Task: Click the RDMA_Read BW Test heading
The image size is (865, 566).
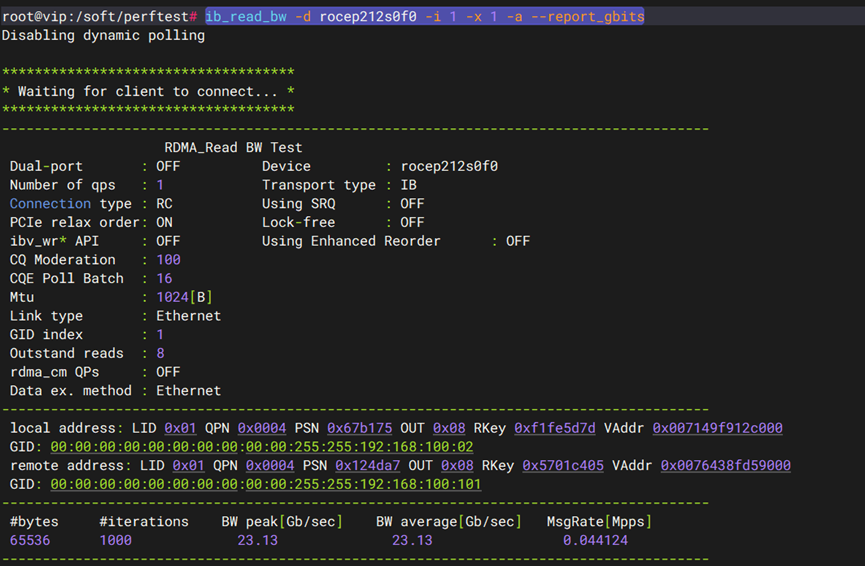Action: (x=233, y=147)
